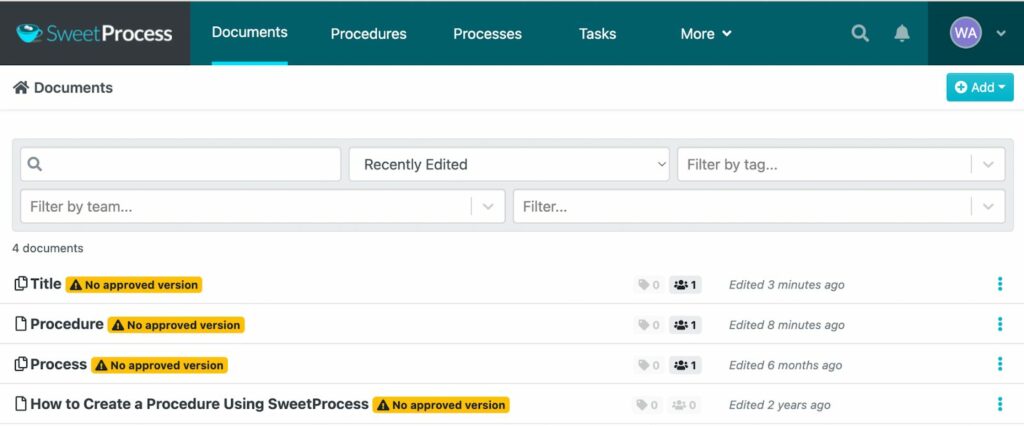This screenshot has width=1024, height=426.
Task: Expand the More menu in navigation
Action: pyautogui.click(x=706, y=34)
